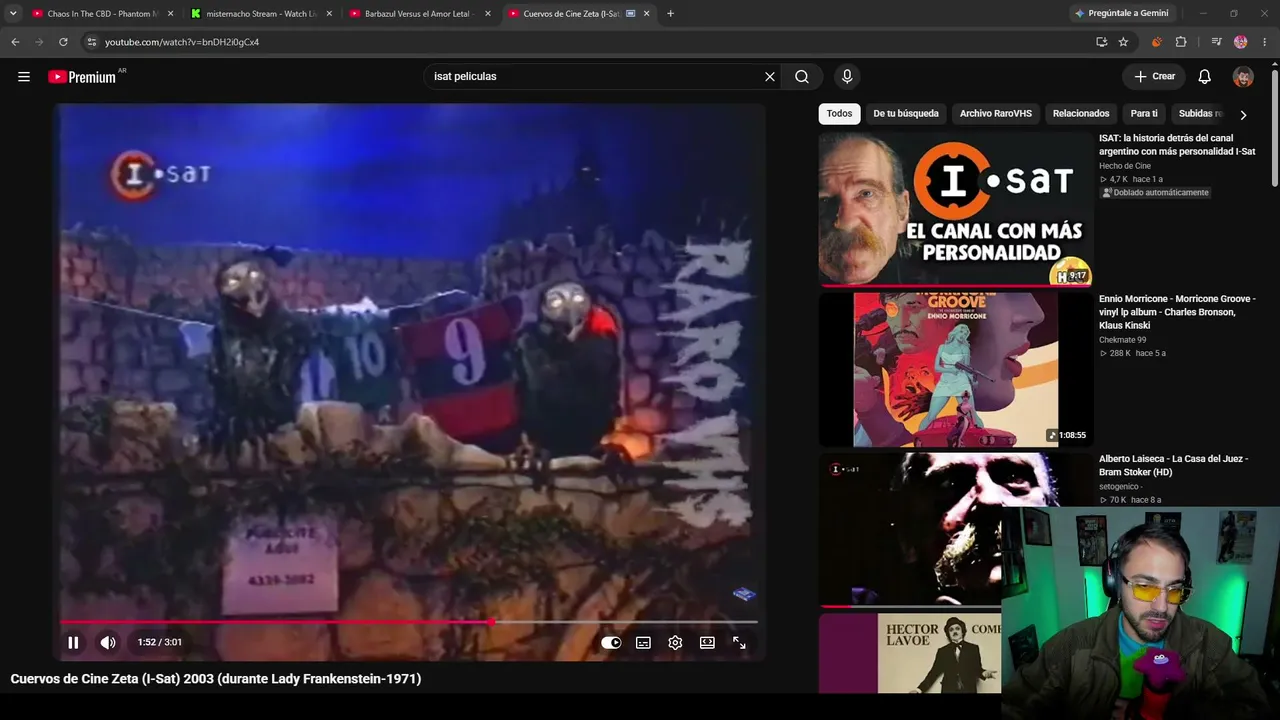Image resolution: width=1280 pixels, height=720 pixels.
Task: Go back to the previous page
Action: [x=15, y=42]
